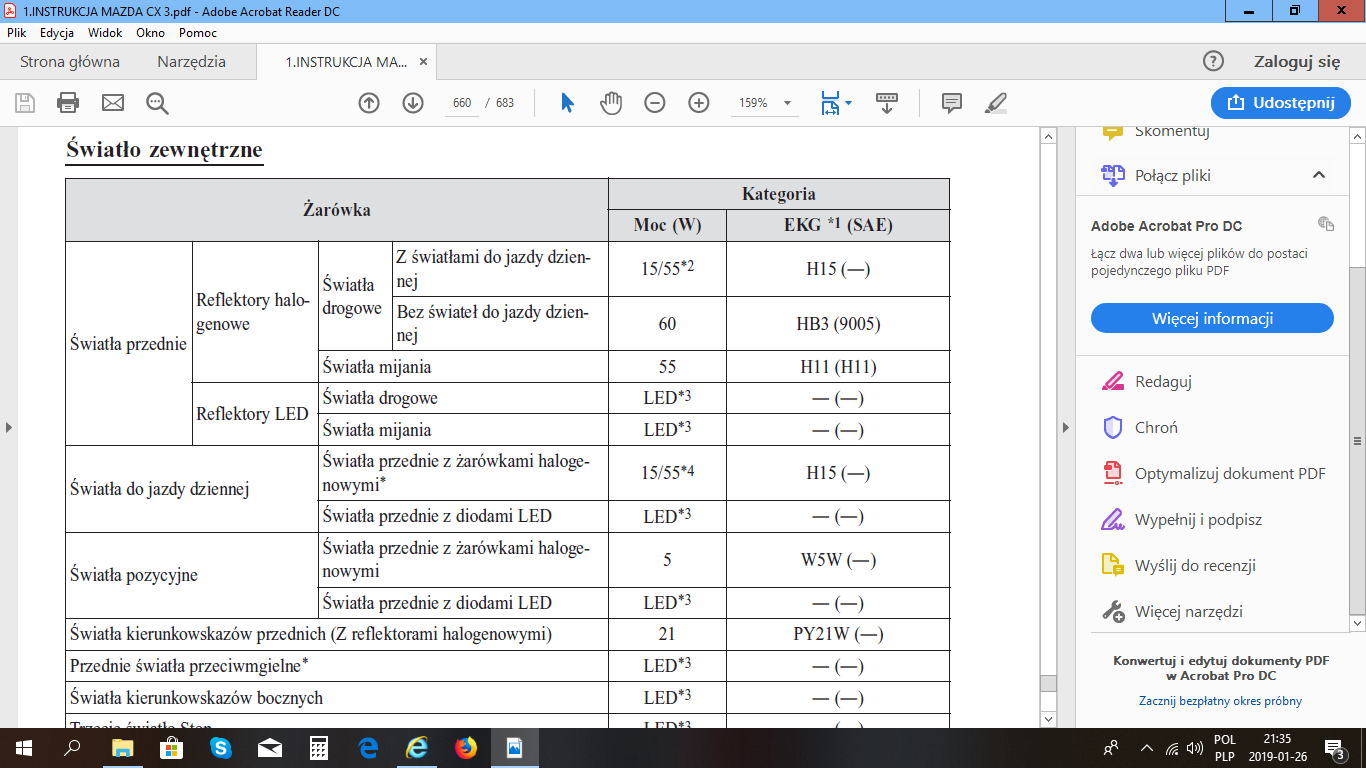Viewport: 1366px width, 768px height.
Task: Select the Highlight text pen tool
Action: 995,103
